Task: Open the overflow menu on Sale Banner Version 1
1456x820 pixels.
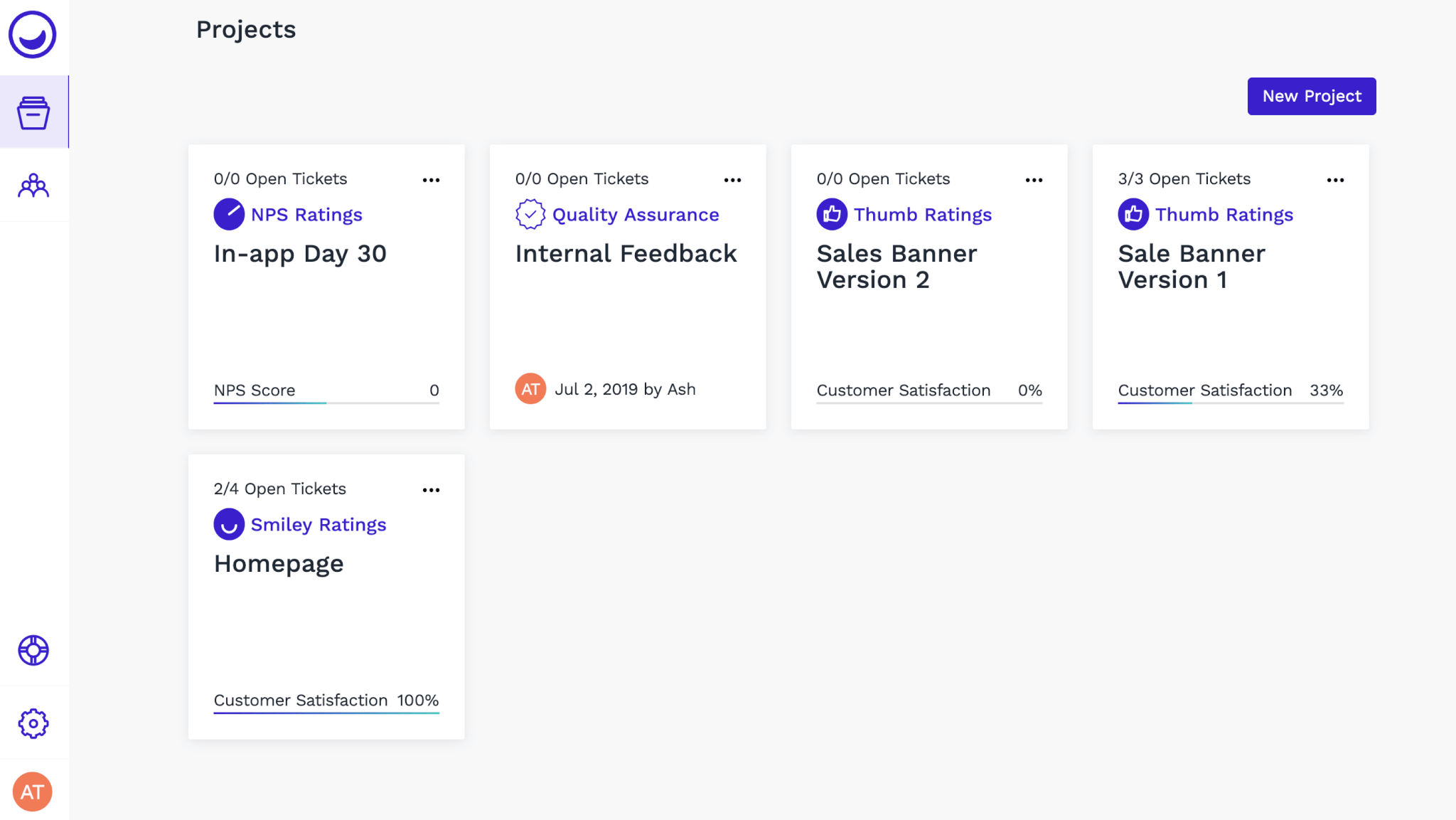Action: [x=1337, y=179]
